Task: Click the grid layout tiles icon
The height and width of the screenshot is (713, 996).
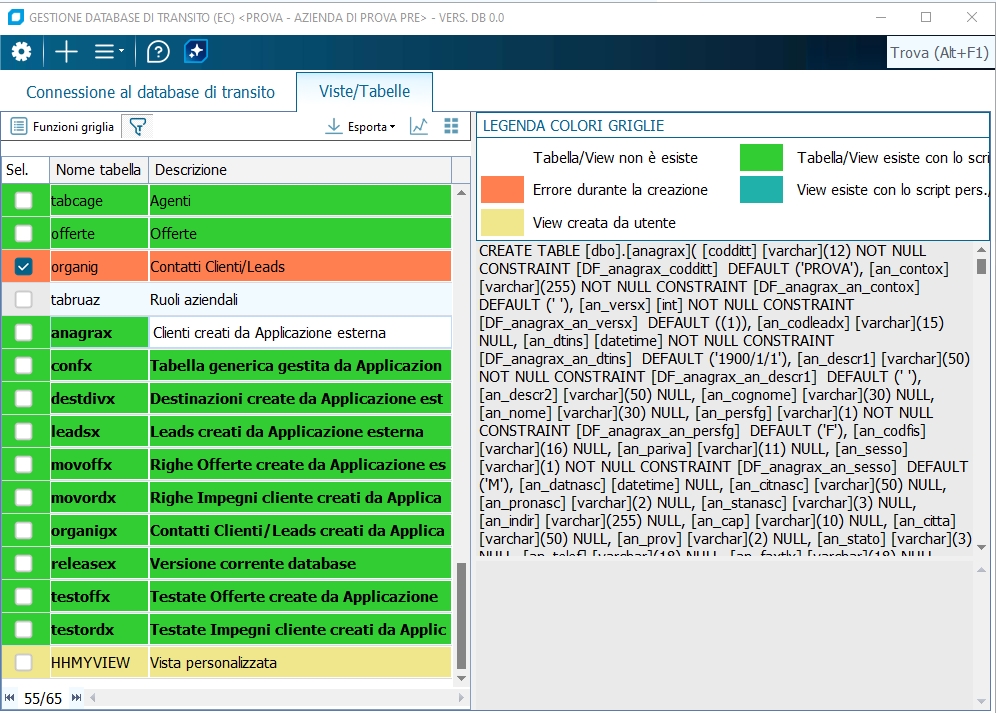Action: 451,126
